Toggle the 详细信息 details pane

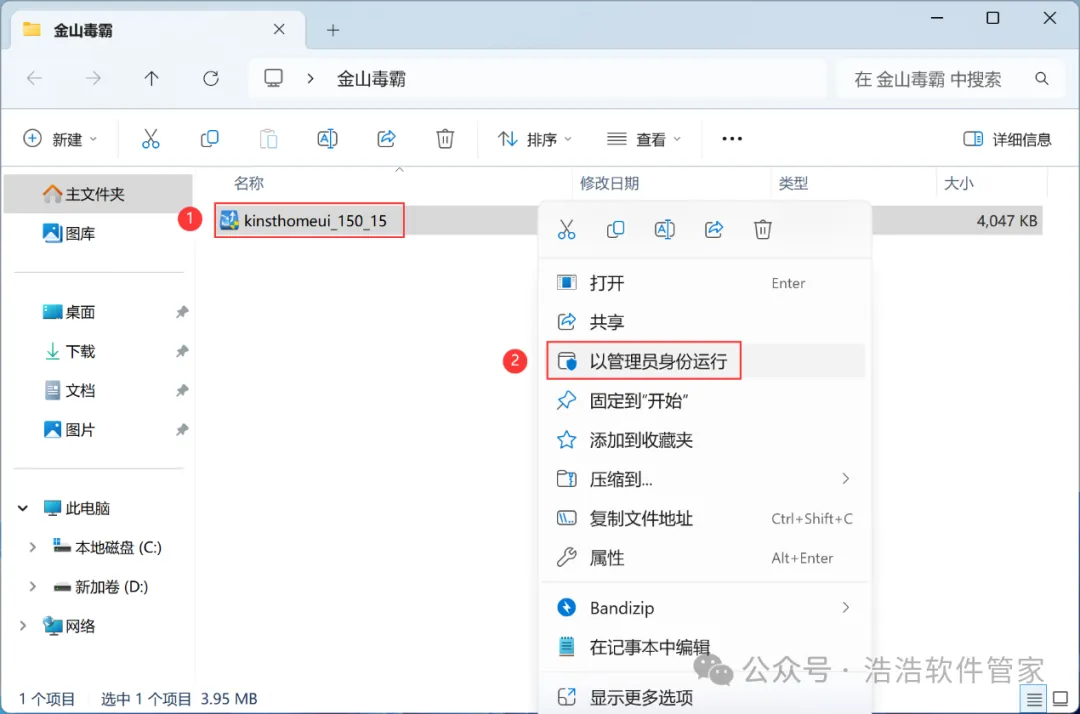[1007, 139]
